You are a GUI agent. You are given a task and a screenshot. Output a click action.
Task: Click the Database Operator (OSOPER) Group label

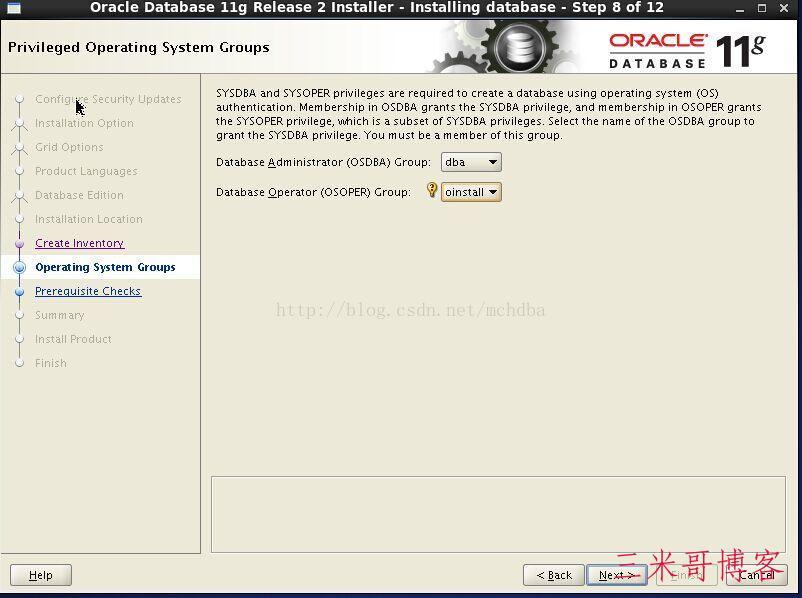313,192
